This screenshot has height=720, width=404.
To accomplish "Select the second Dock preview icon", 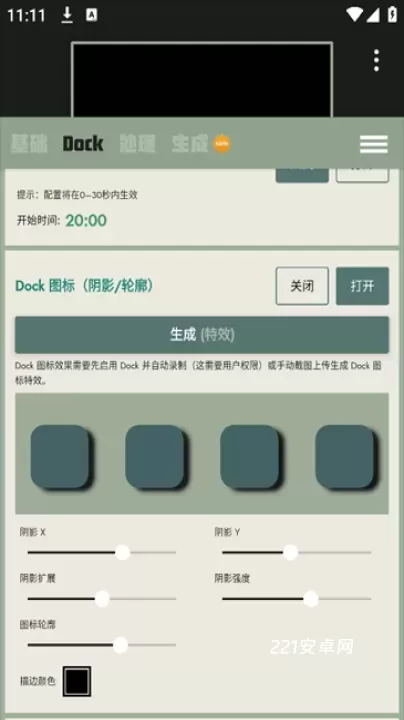I will click(x=155, y=456).
